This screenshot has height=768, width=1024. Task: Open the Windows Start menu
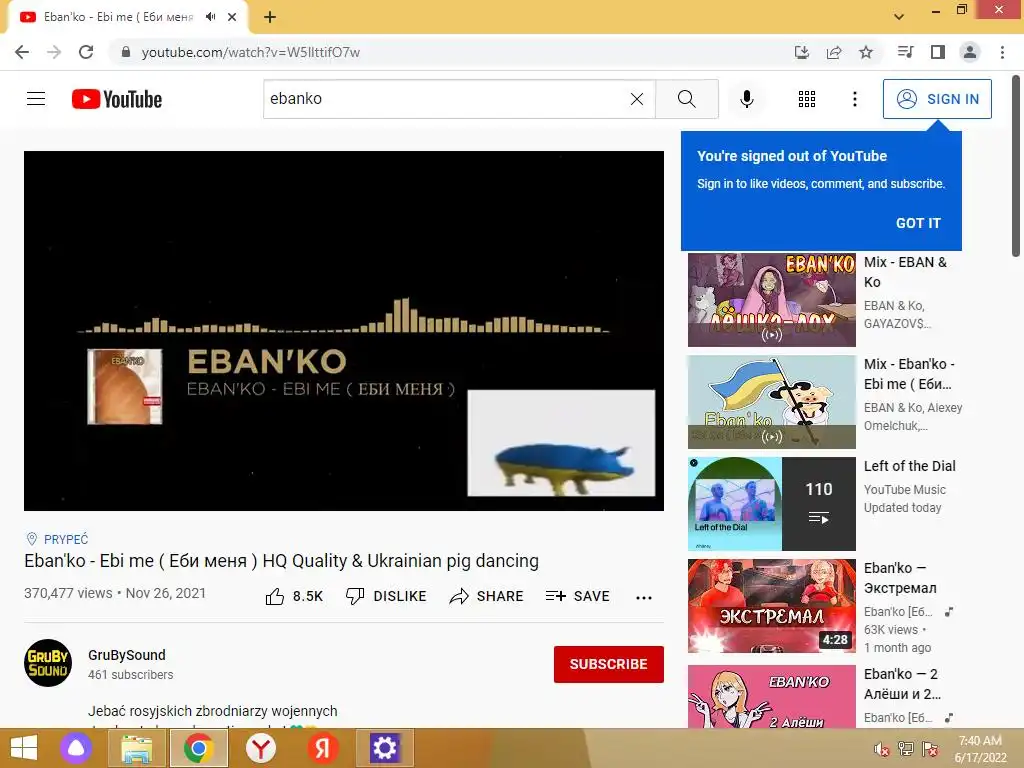(x=23, y=748)
